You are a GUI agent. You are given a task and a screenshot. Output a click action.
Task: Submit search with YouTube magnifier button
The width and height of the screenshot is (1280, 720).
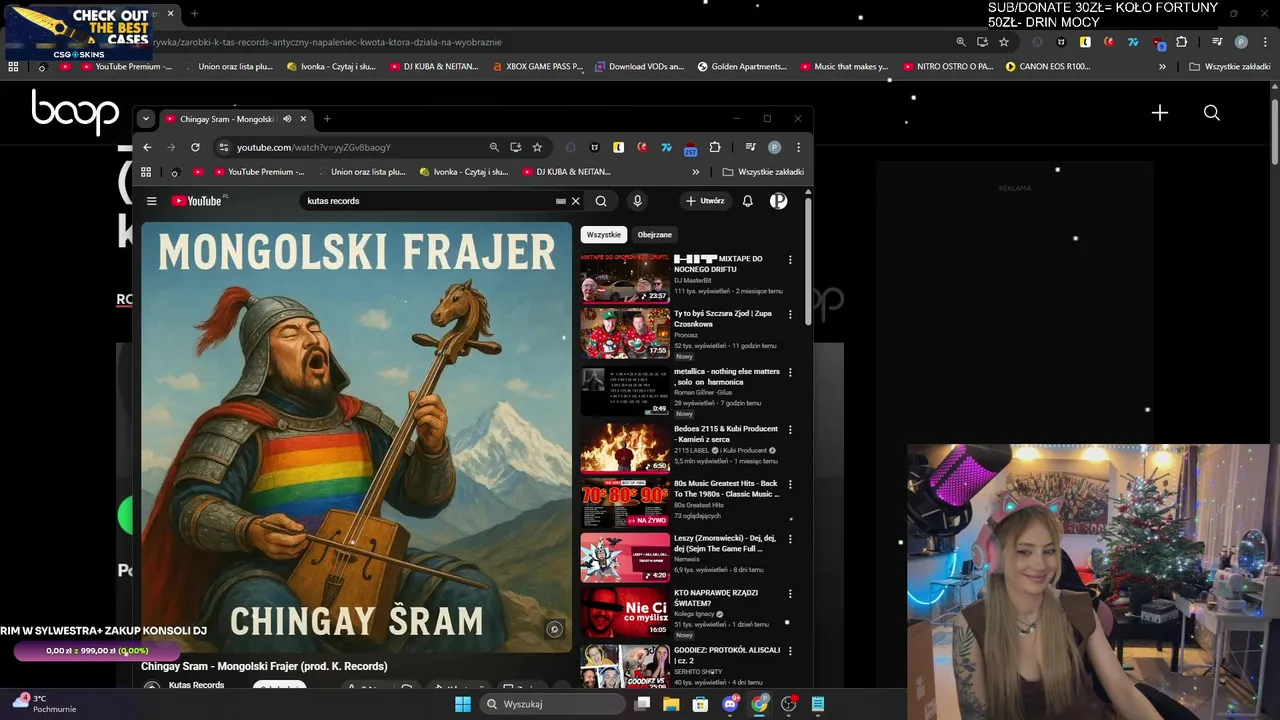601,201
